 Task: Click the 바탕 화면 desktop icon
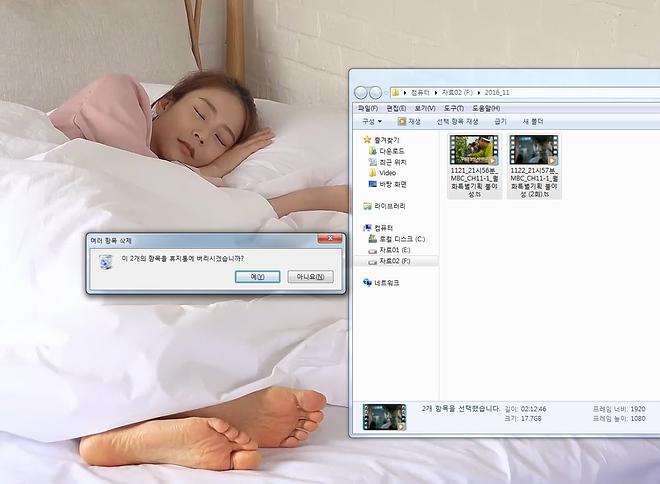coord(373,184)
